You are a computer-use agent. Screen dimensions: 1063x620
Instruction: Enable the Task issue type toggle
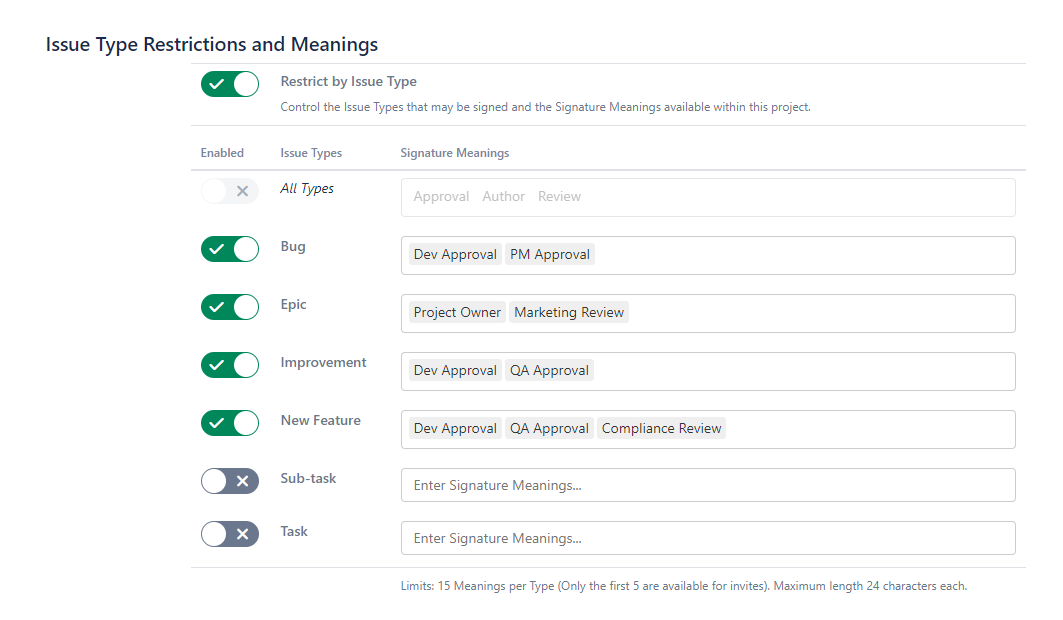230,534
